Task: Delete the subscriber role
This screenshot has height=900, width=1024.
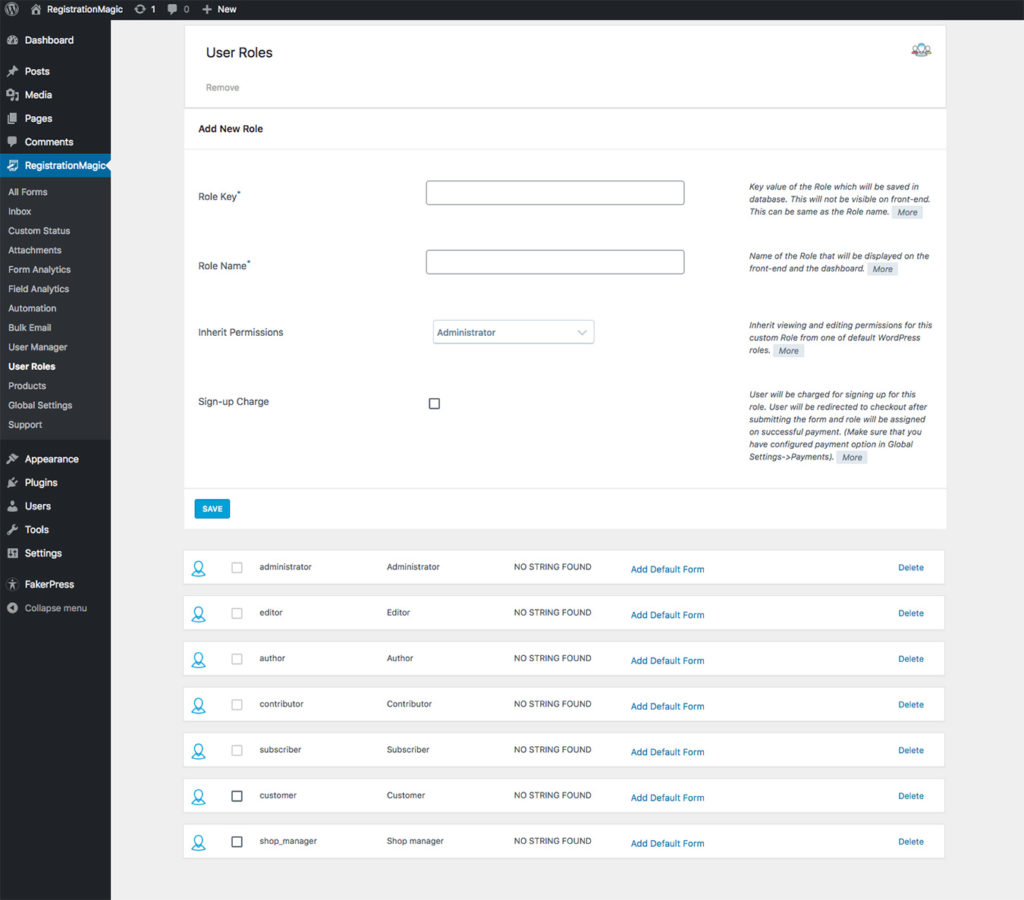Action: click(x=910, y=750)
